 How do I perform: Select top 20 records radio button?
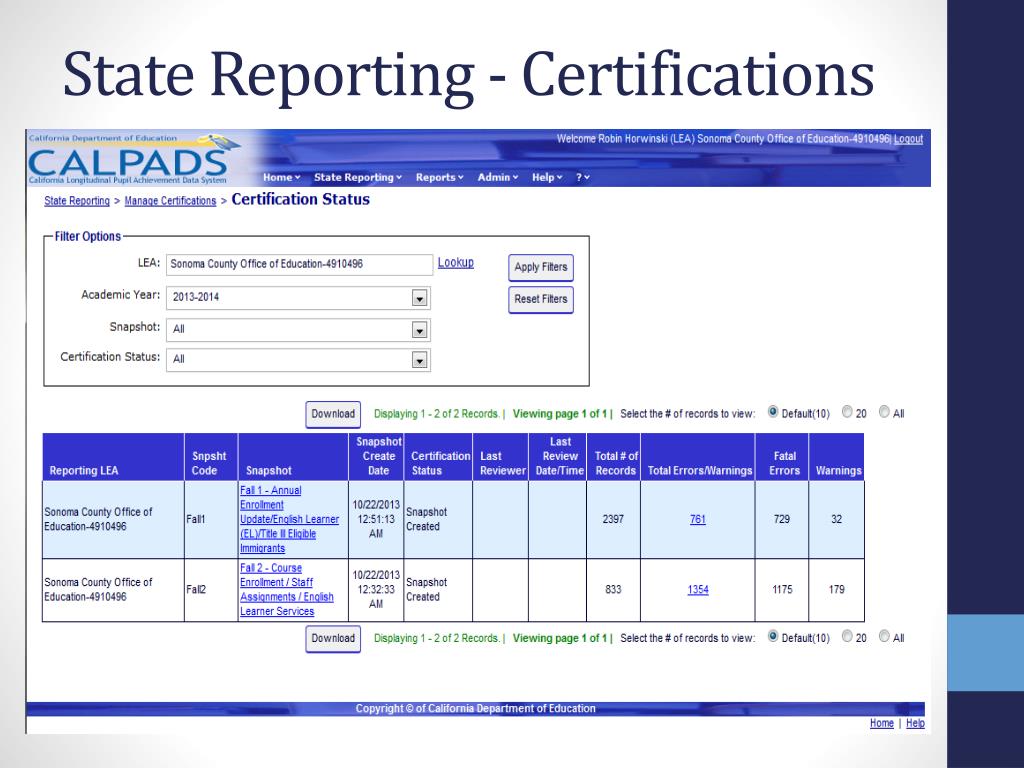click(847, 412)
